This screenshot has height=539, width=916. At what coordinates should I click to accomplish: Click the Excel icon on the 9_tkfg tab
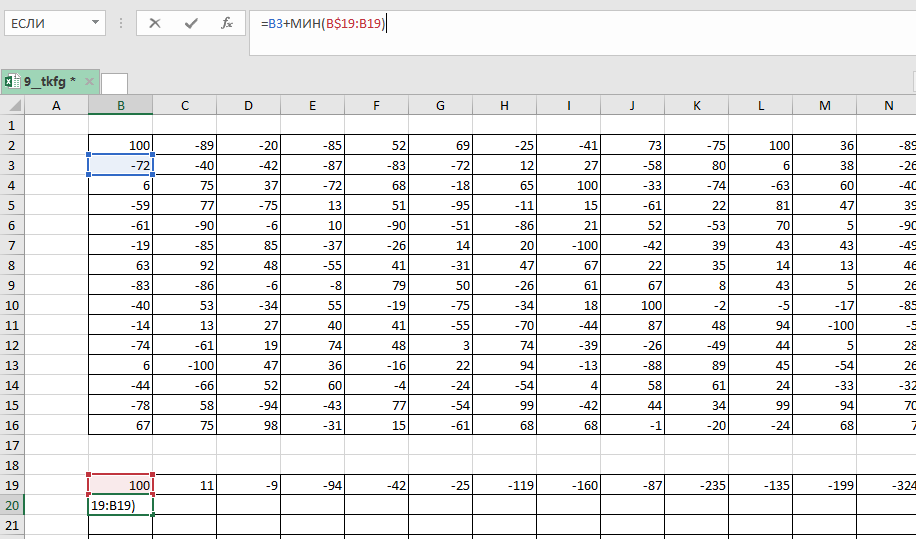(x=12, y=82)
